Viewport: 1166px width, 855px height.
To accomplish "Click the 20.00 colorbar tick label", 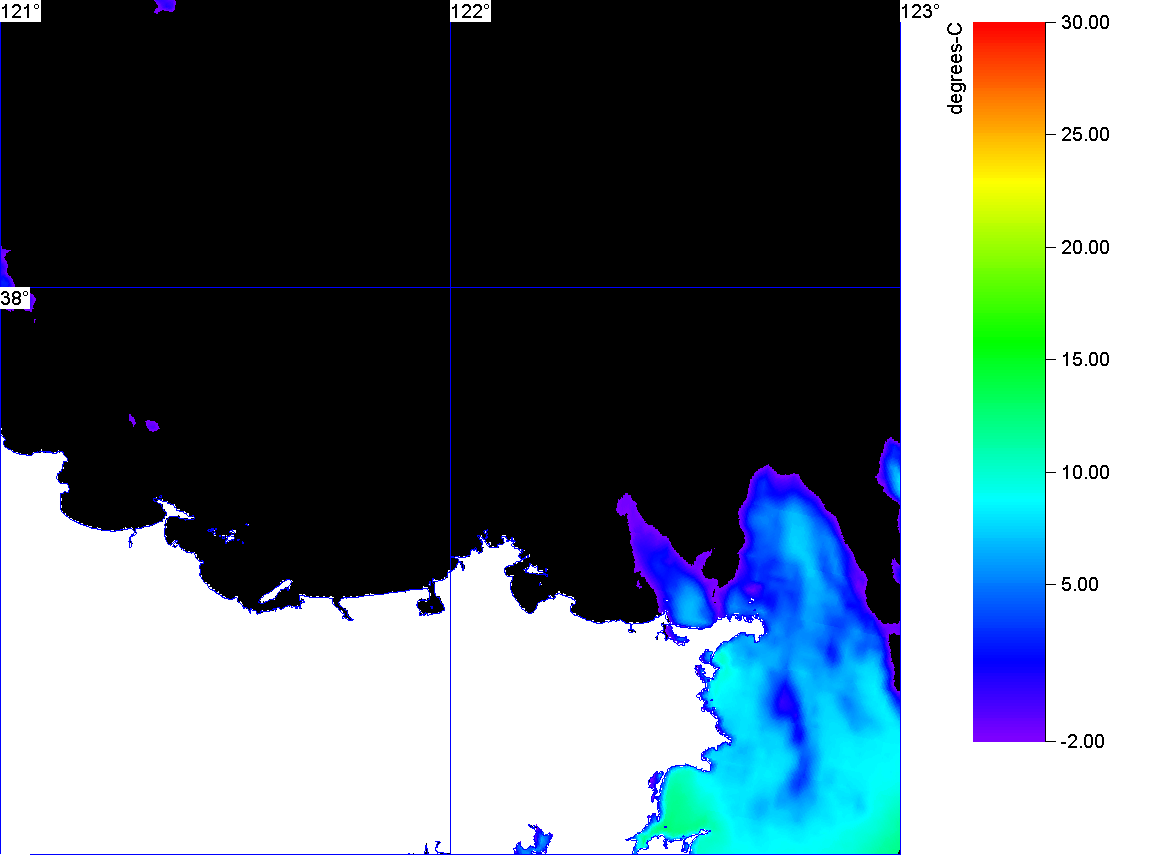I will coord(1085,248).
